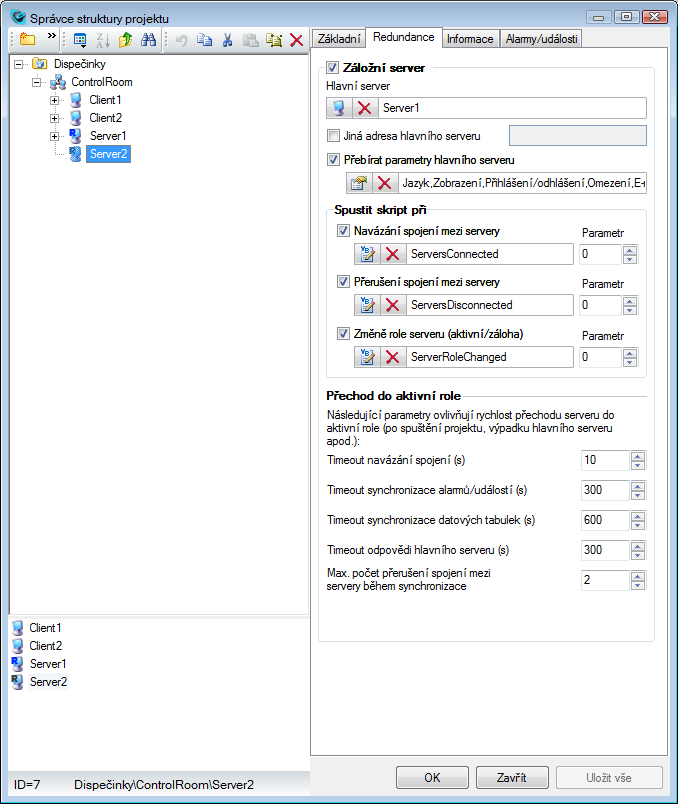Increase Timeout odpovědi hlavního serveru value
The width and height of the screenshot is (678, 804).
click(x=637, y=546)
